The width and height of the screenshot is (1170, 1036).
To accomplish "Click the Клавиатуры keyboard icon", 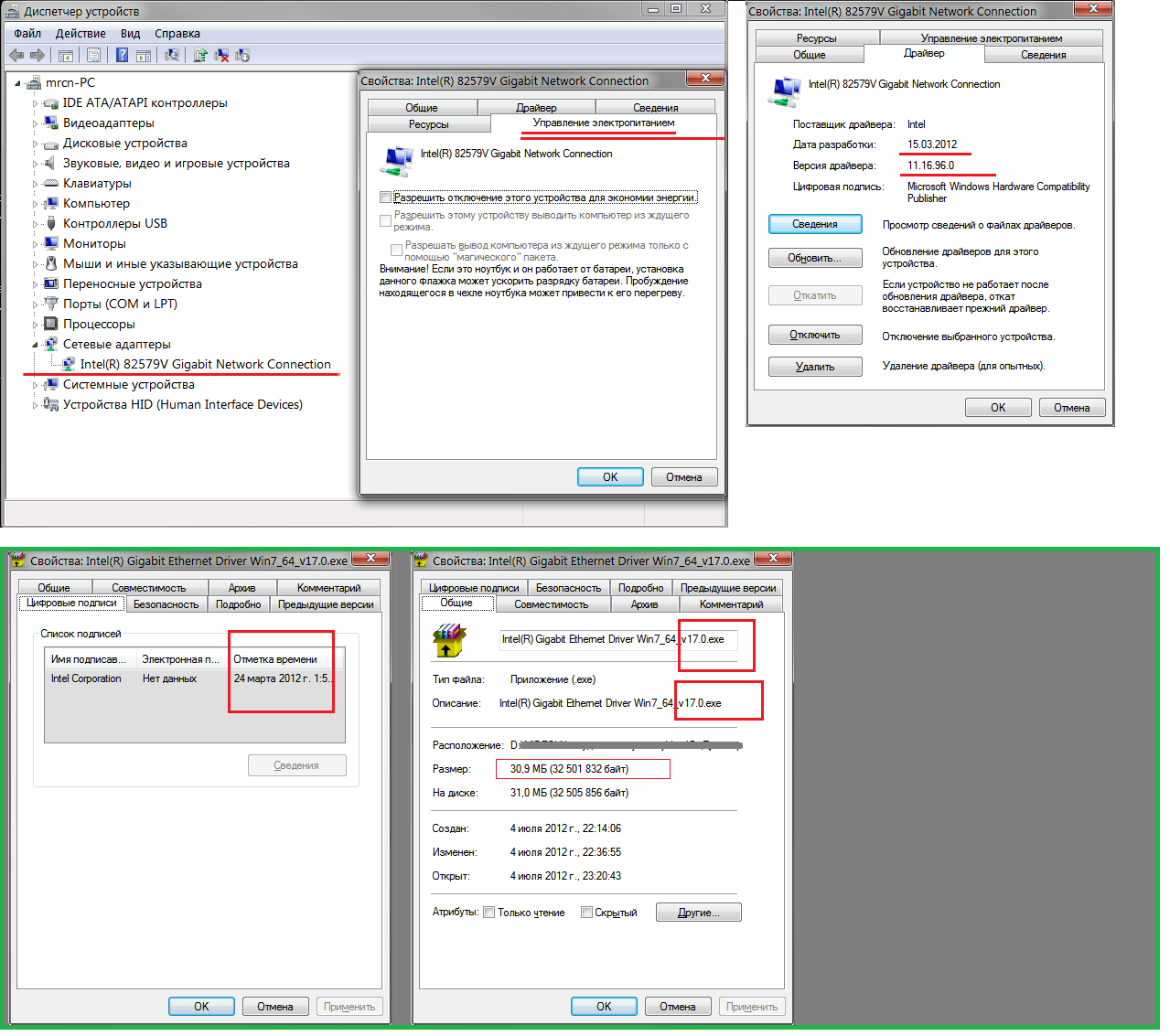I will (x=51, y=183).
